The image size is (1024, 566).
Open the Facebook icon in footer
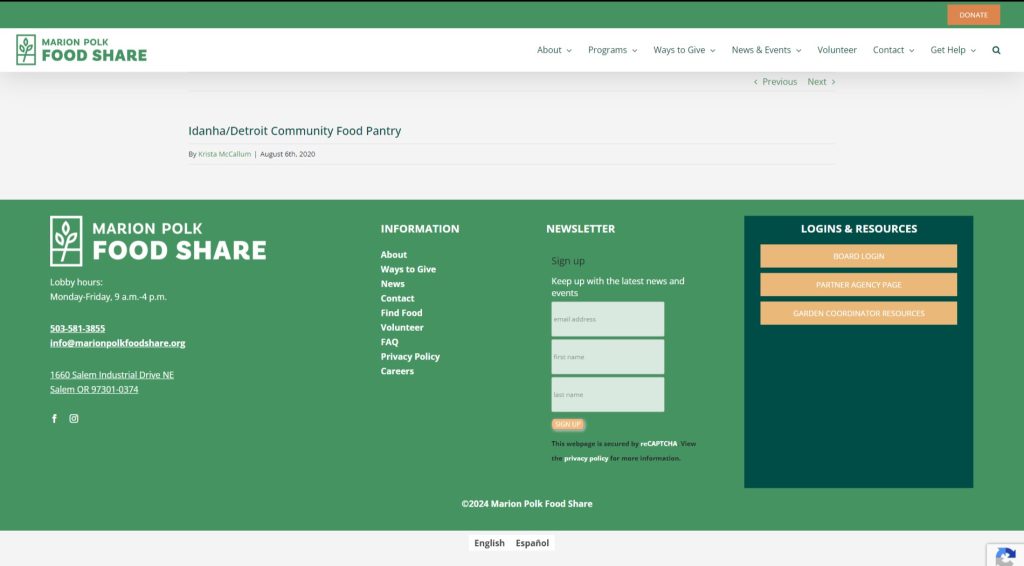[x=54, y=419]
